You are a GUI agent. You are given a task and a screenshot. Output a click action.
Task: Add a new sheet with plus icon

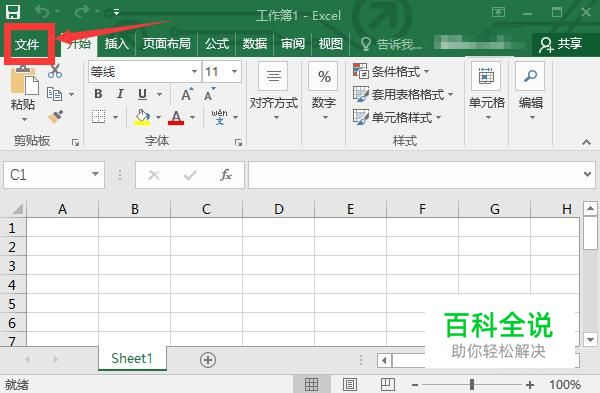(208, 360)
